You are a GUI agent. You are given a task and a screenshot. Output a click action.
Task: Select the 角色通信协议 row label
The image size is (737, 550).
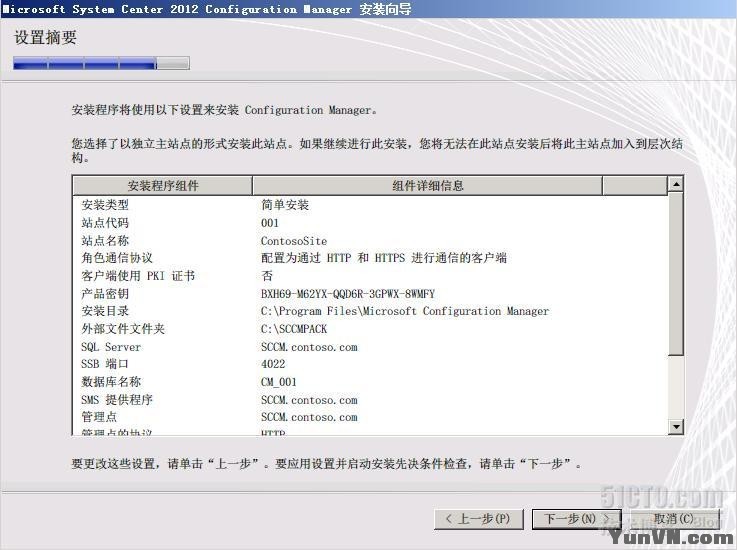point(117,258)
